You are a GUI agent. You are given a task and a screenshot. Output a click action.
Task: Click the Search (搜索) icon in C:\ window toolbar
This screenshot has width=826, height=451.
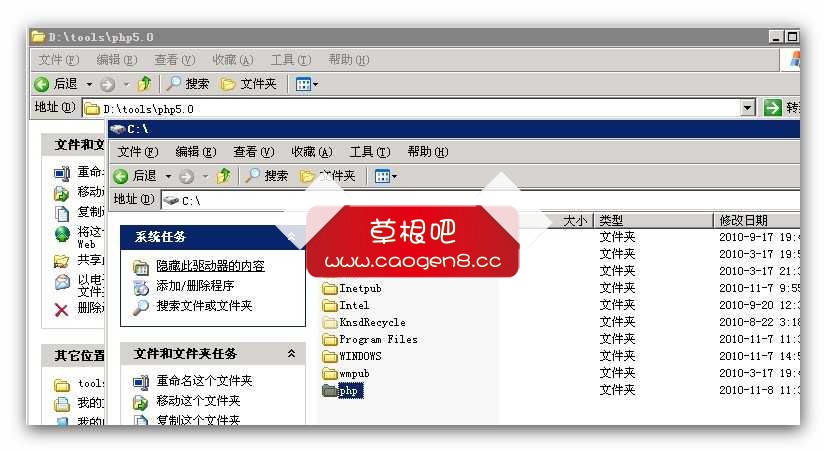click(253, 176)
